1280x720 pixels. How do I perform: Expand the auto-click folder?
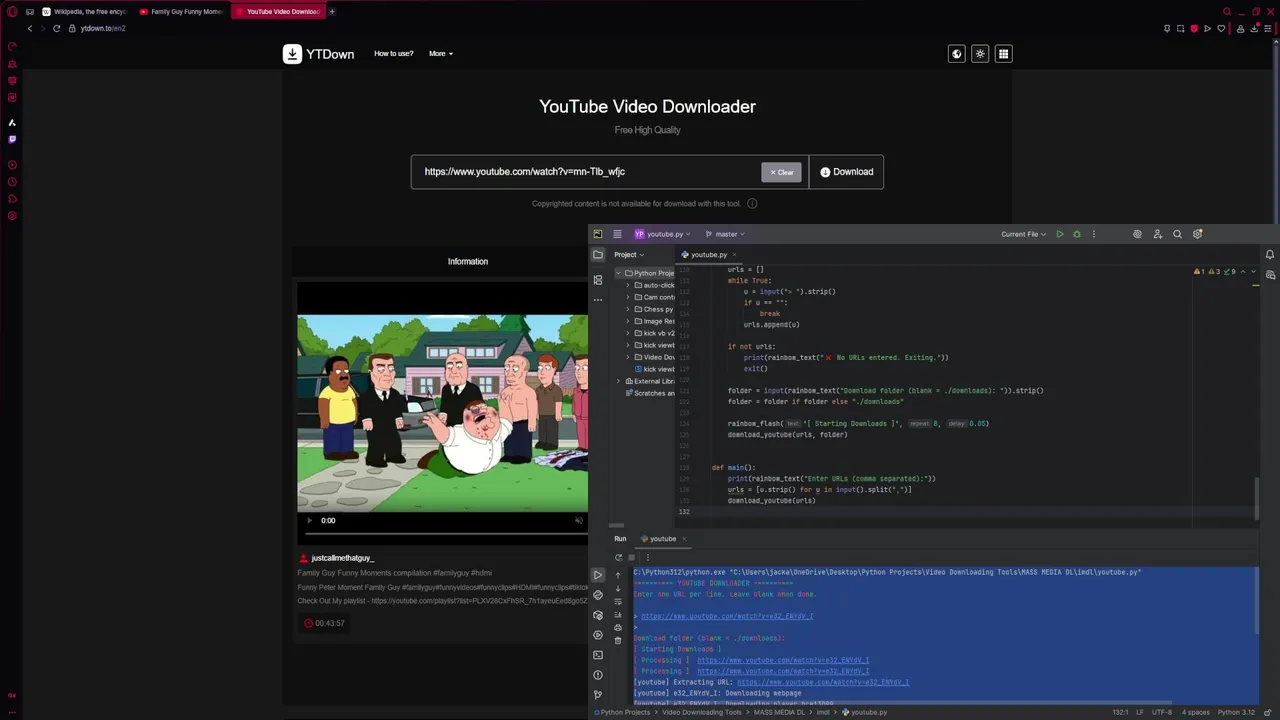tap(628, 285)
